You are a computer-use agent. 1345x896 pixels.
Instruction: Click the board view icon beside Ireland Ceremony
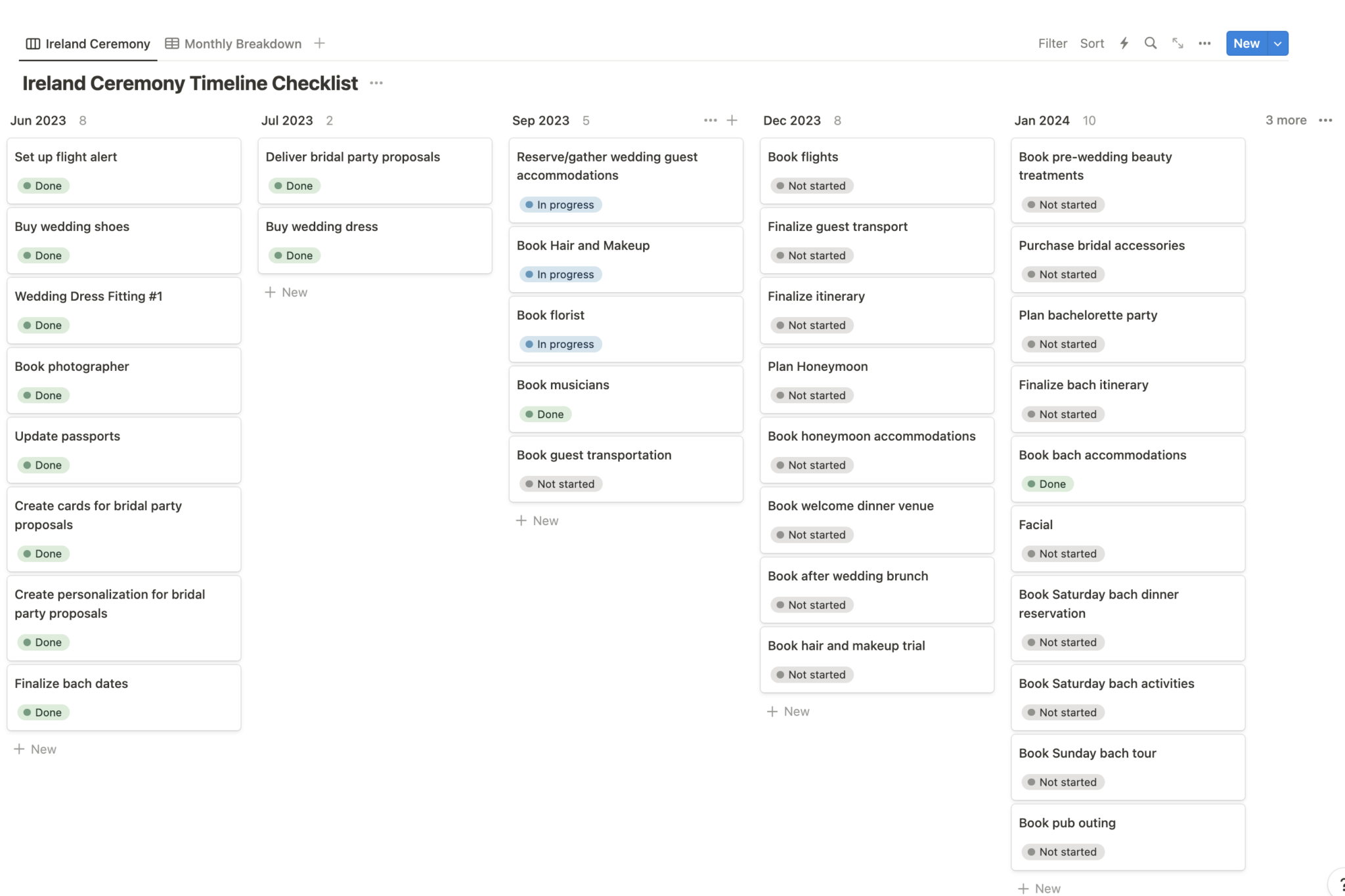pos(32,43)
